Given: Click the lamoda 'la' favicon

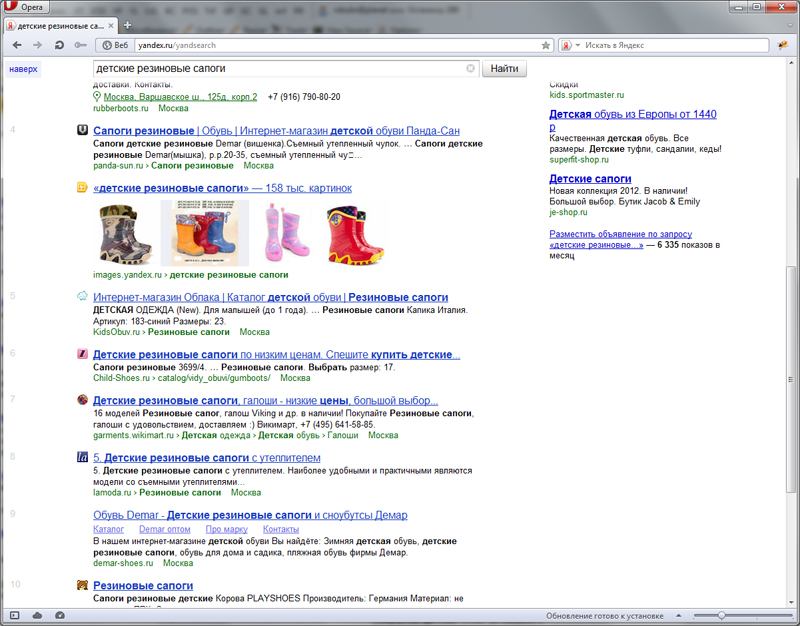Looking at the screenshot, I should coord(82,457).
